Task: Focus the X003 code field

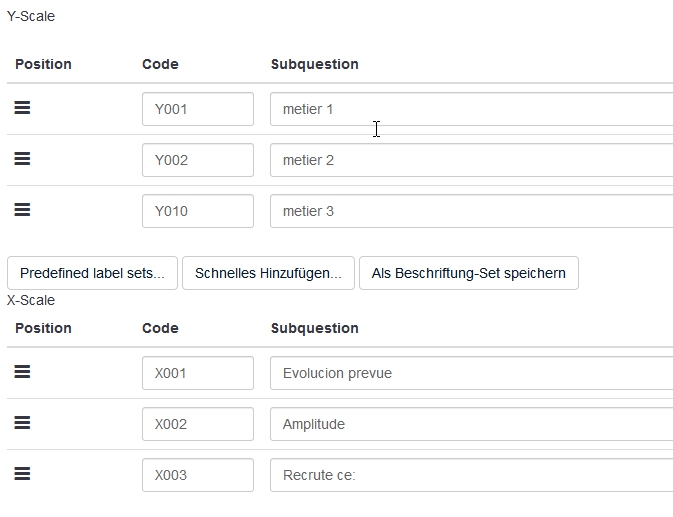Action: [x=198, y=475]
